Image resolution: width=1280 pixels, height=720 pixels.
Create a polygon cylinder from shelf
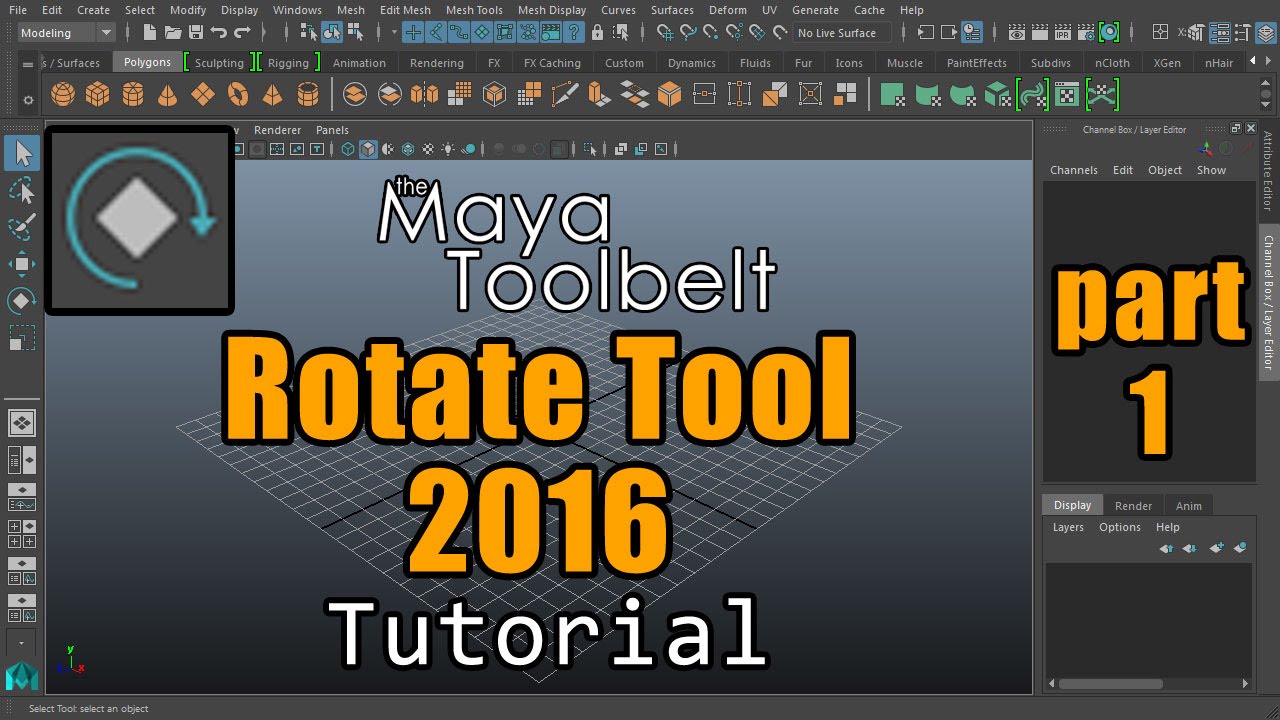pyautogui.click(x=132, y=95)
